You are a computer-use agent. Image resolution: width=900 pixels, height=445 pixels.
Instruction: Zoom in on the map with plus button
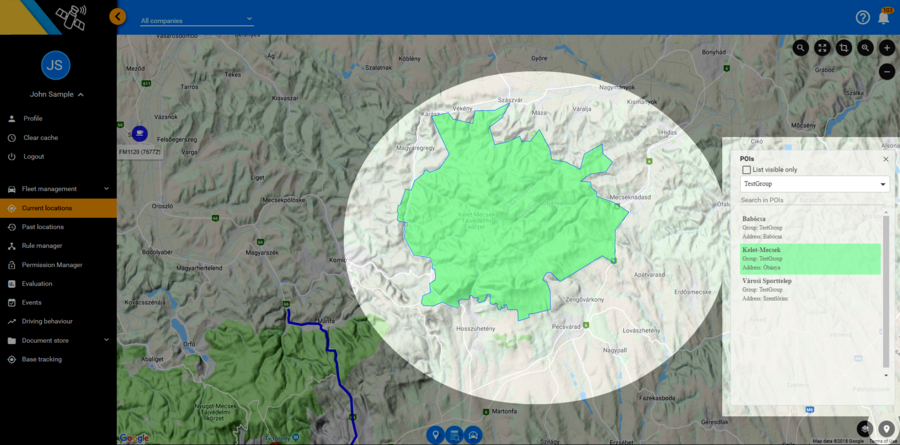pyautogui.click(x=887, y=48)
